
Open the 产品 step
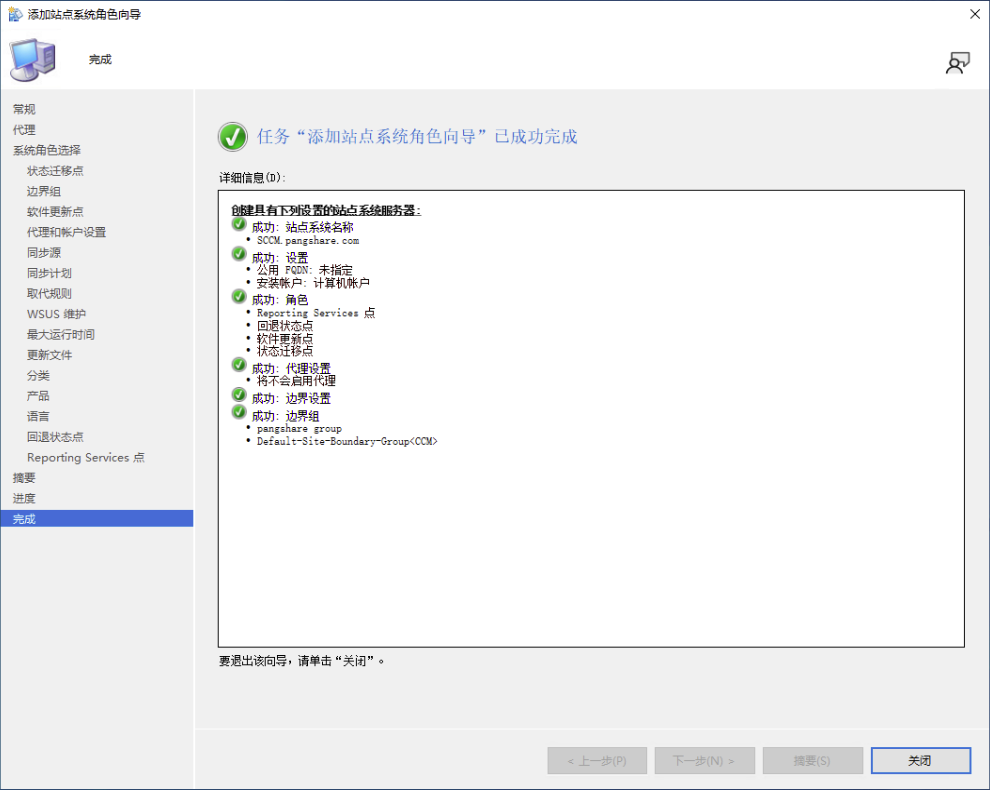click(38, 396)
